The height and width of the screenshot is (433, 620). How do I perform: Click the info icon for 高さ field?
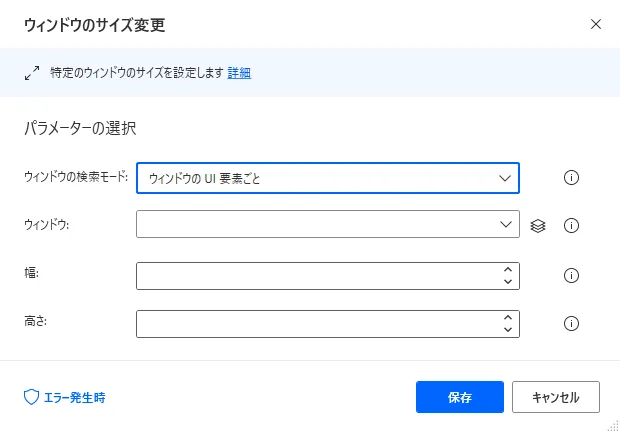tap(572, 324)
